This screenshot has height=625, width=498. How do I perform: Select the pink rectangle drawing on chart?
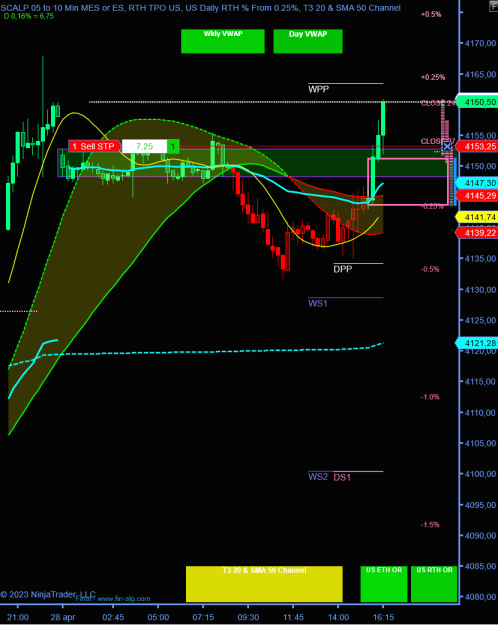click(407, 182)
